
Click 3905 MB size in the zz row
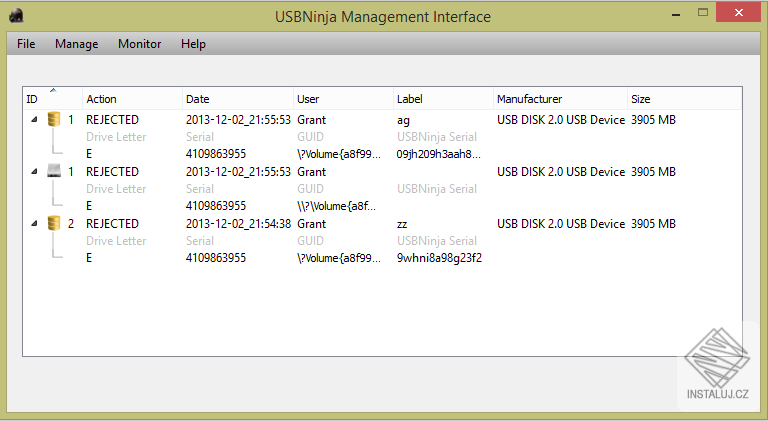(x=653, y=224)
